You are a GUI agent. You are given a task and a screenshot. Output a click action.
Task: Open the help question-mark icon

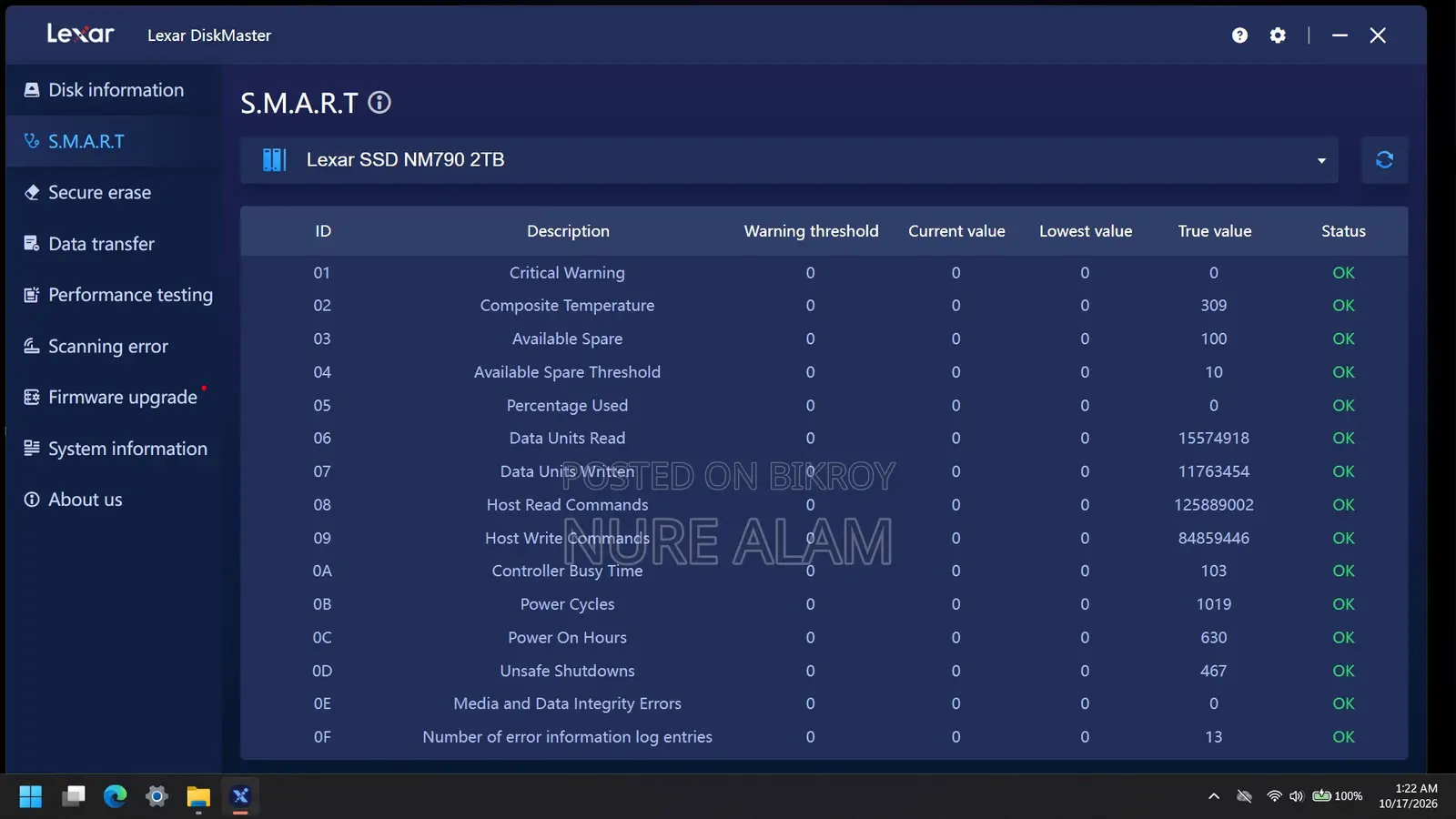coord(1239,35)
